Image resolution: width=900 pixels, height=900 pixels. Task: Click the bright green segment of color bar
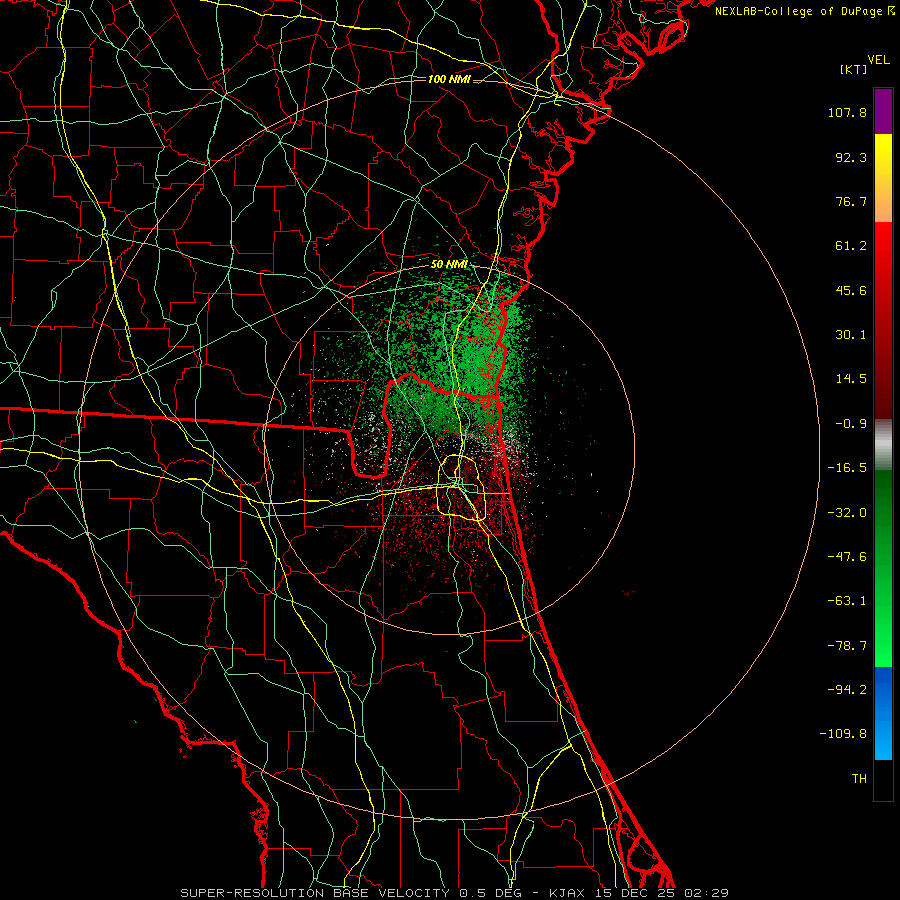pyautogui.click(x=883, y=568)
